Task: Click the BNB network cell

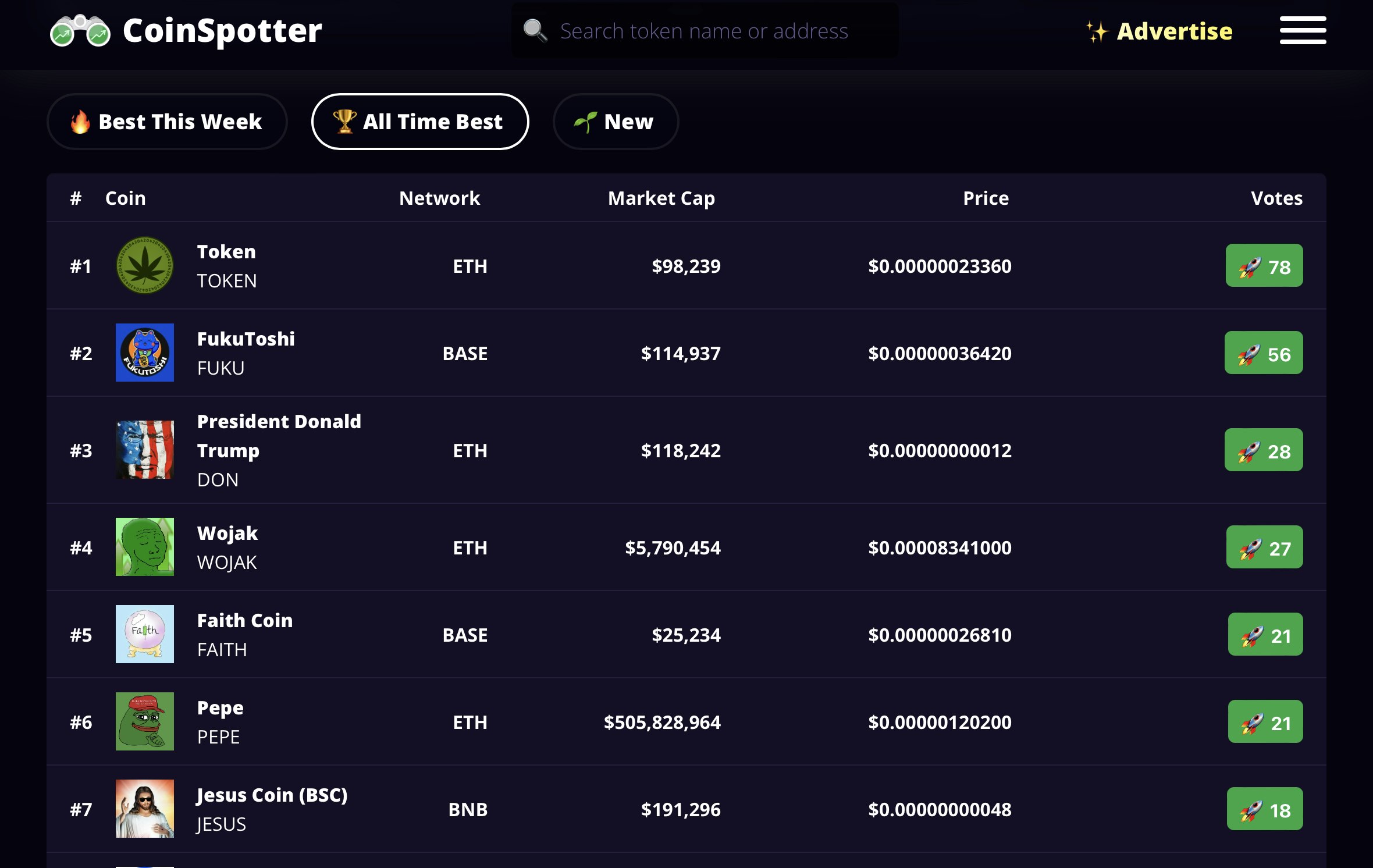Action: (468, 809)
